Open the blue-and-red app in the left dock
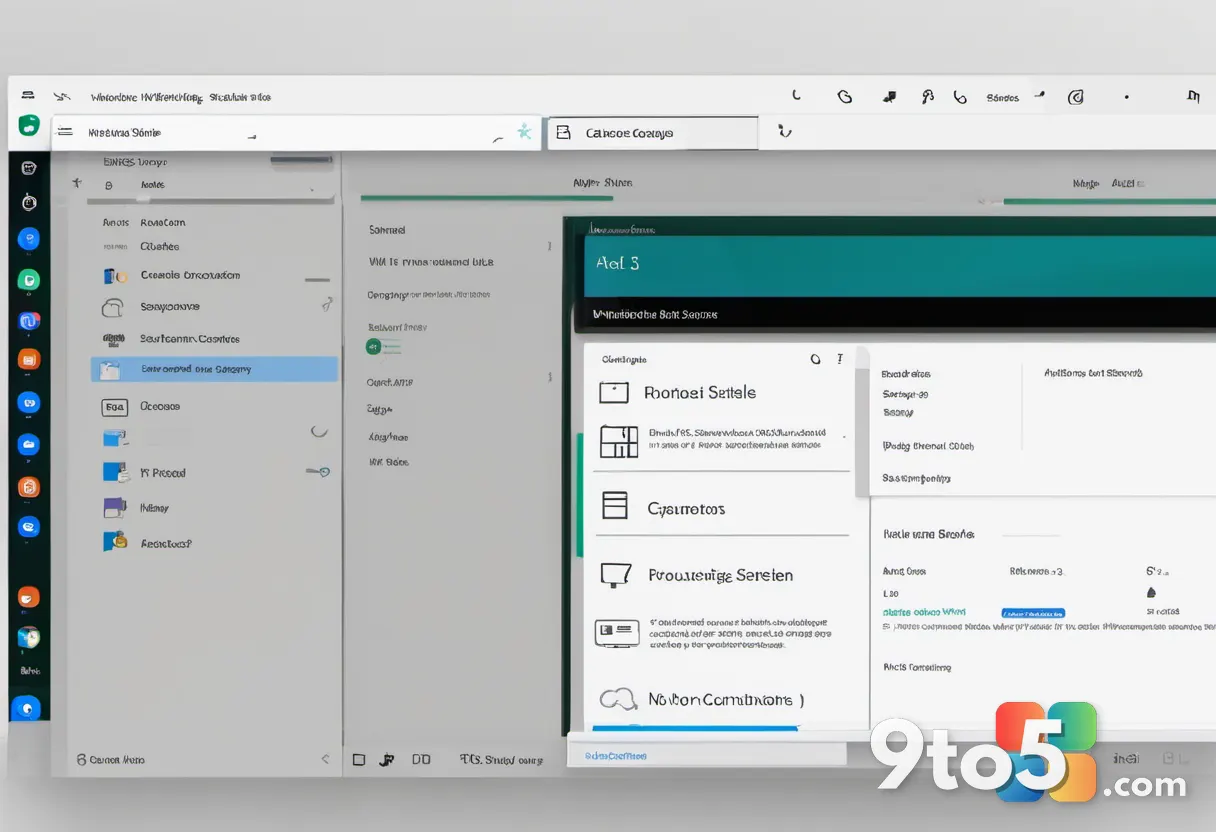 point(29,321)
